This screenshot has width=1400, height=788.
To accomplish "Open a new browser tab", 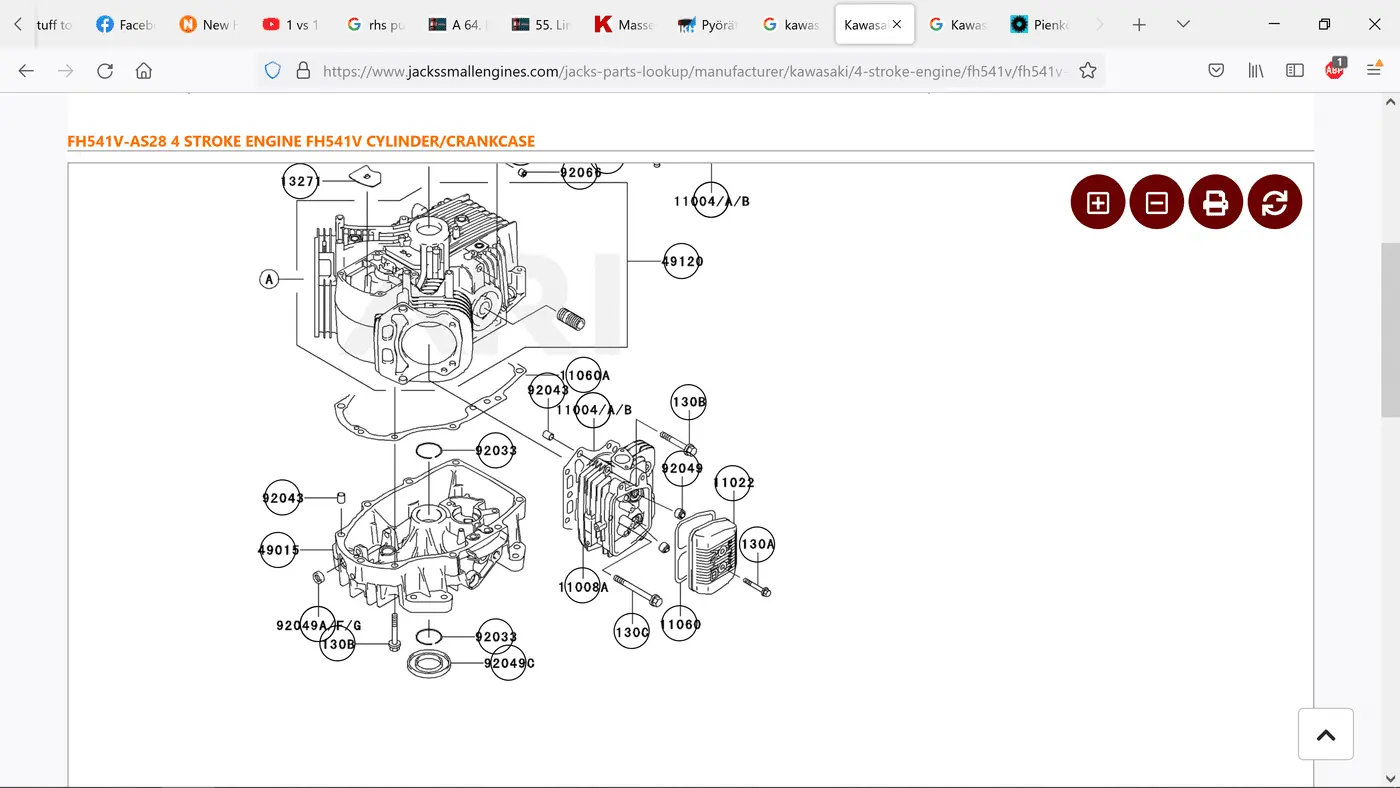I will [x=1139, y=25].
